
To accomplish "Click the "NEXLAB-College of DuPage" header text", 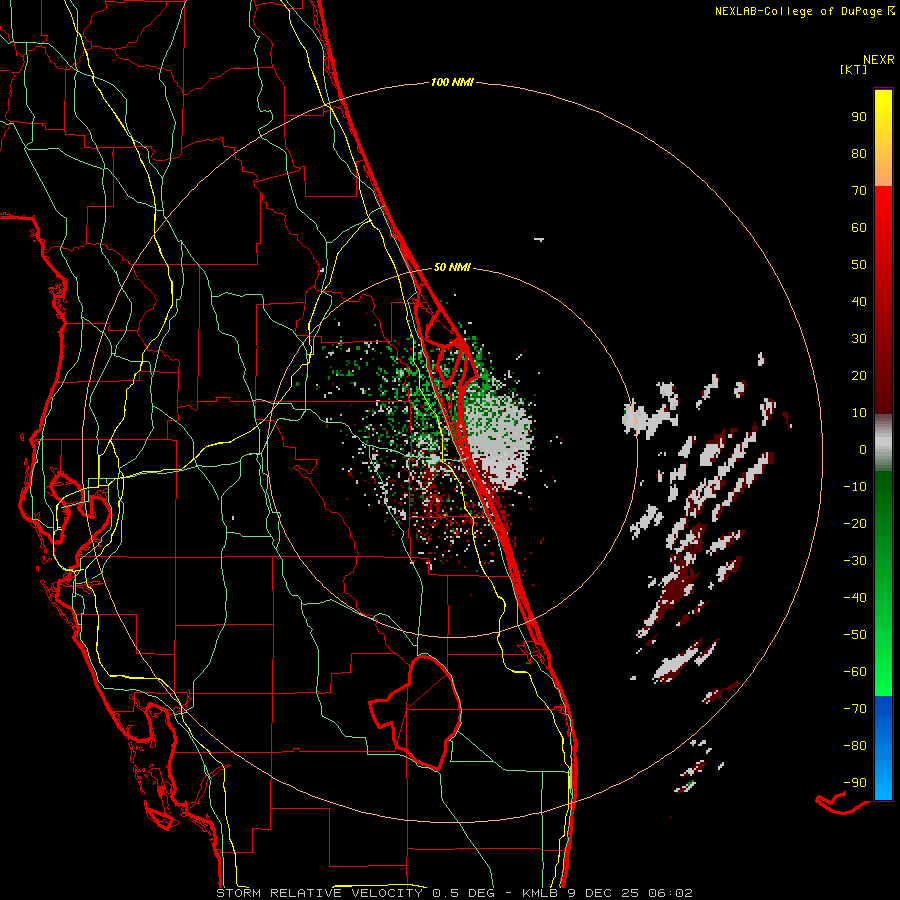I will (798, 11).
